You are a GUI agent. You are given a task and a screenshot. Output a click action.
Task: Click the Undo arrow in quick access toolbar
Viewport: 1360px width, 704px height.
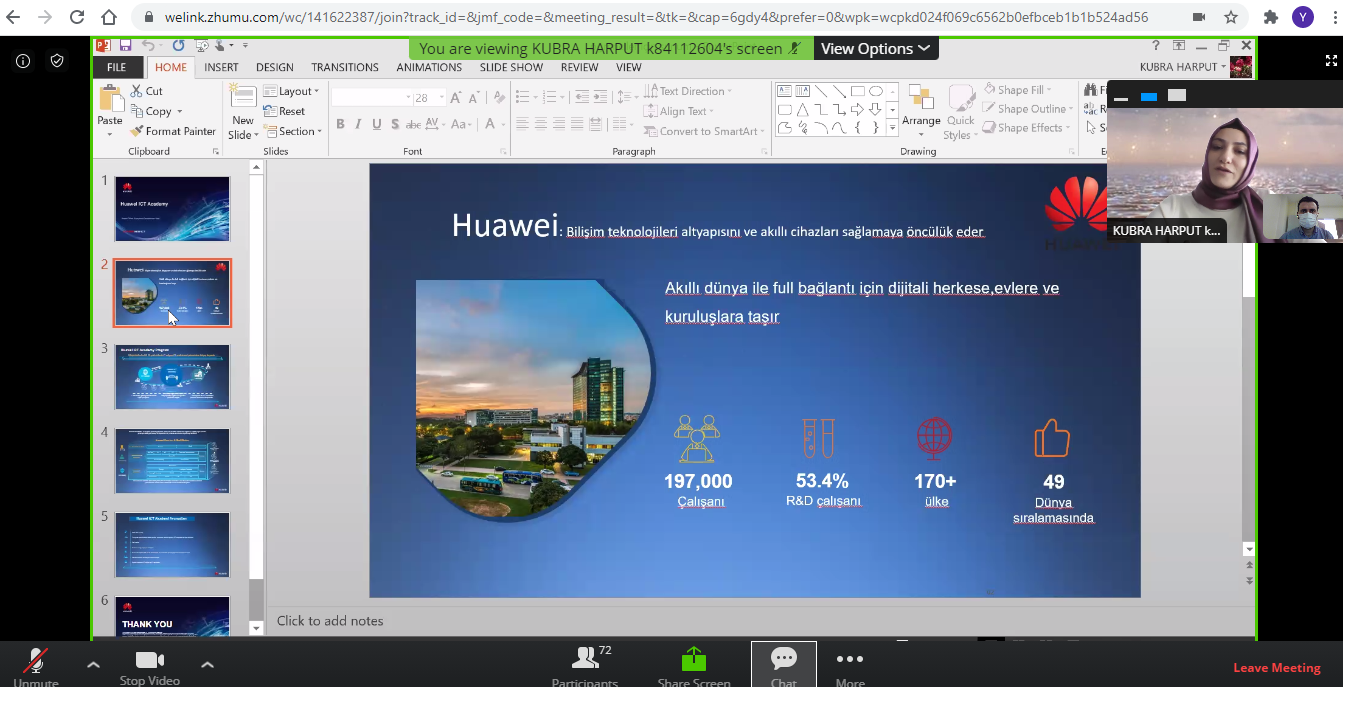148,46
